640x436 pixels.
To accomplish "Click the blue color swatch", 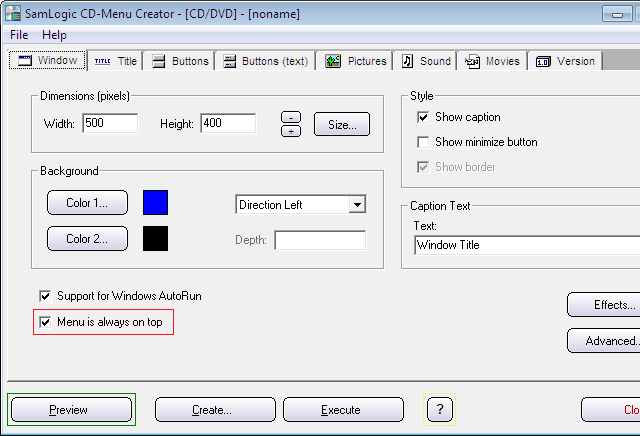I will (156, 202).
